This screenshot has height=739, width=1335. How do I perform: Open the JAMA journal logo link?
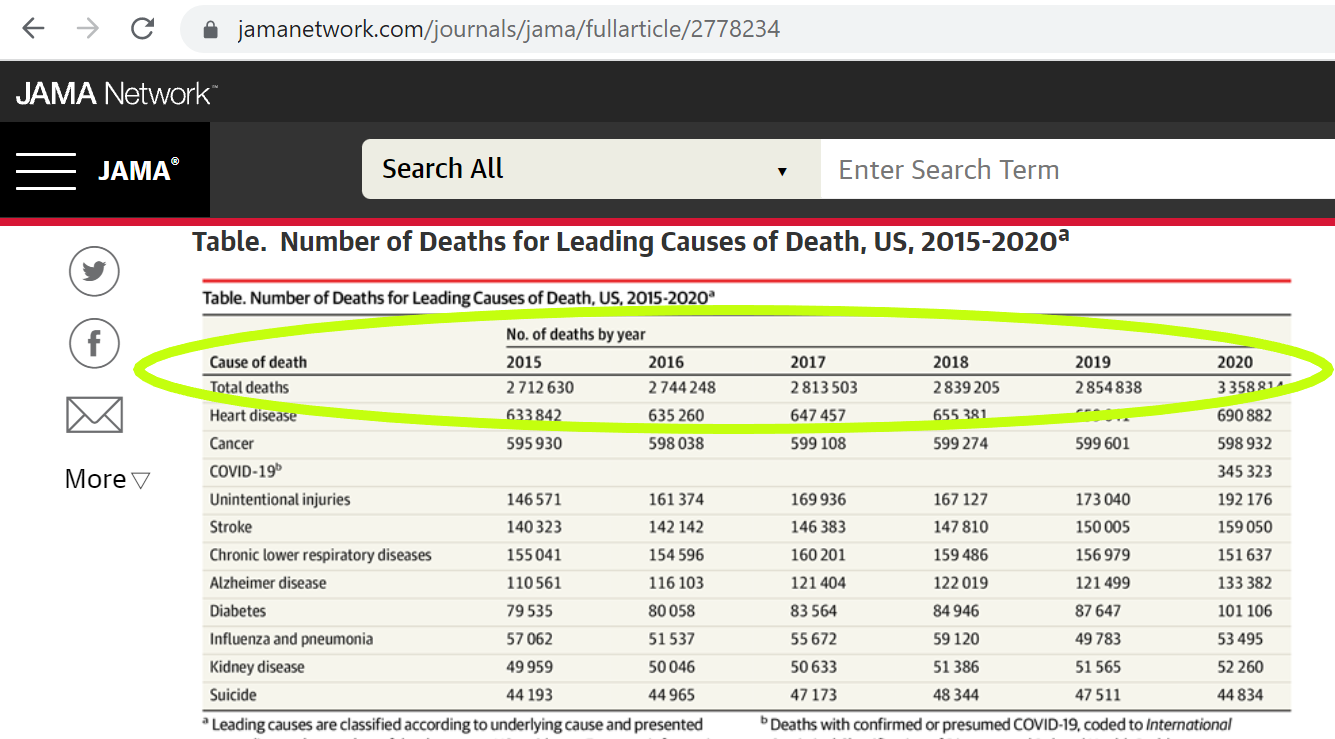tap(138, 170)
